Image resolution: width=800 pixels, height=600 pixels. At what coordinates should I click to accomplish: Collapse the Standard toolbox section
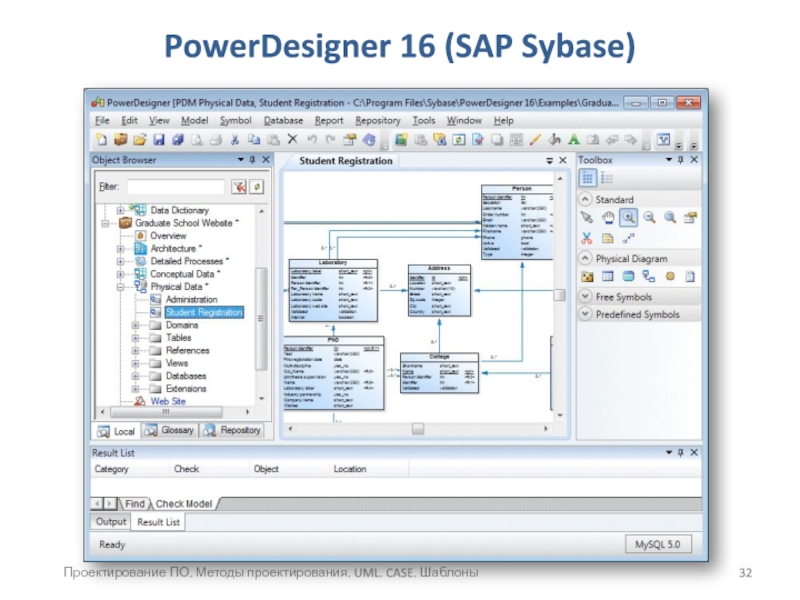586,199
